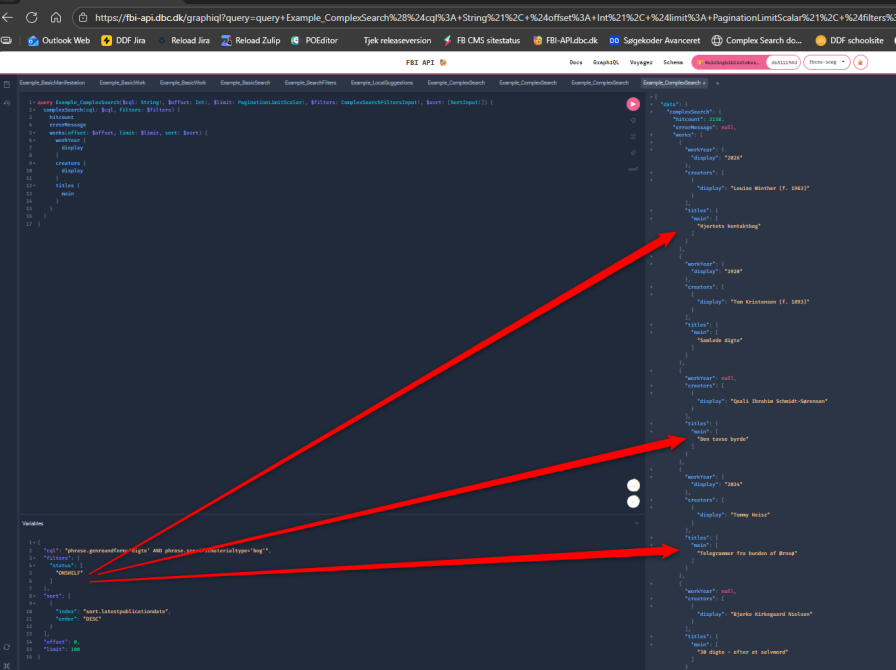This screenshot has width=896, height=670.
Task: Click the browser home icon
Action: point(55,17)
